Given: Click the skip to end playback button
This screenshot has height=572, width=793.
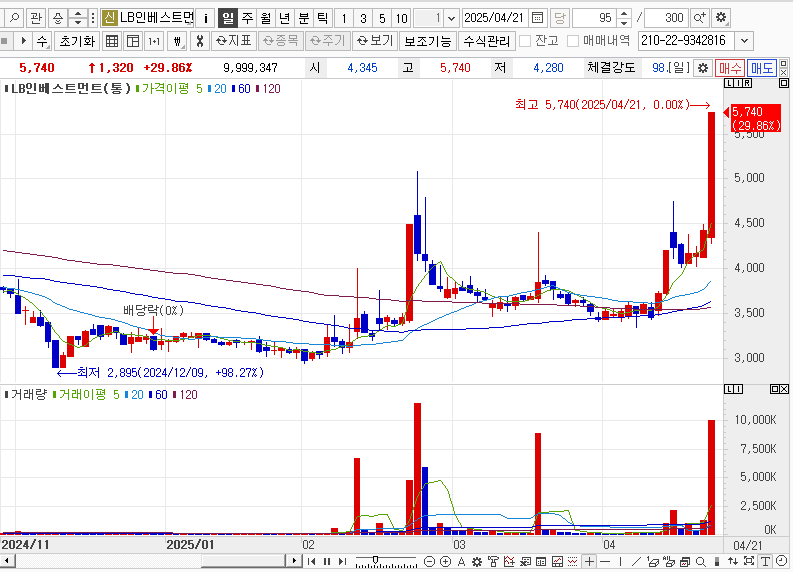Looking at the screenshot, I should pyautogui.click(x=342, y=561).
